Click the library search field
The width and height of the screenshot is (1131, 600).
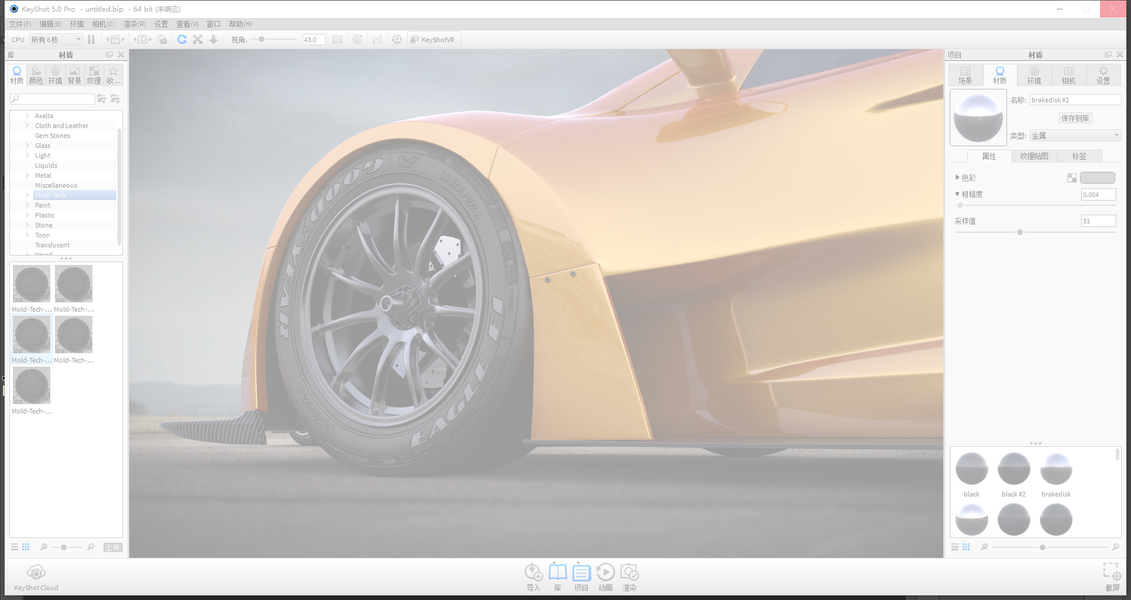tap(52, 99)
